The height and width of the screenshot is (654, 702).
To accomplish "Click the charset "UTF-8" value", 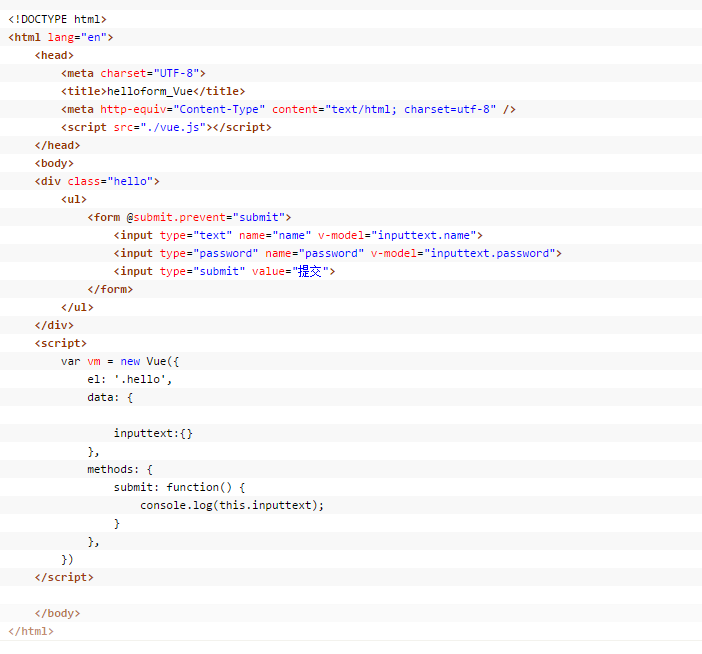I will pos(176,73).
